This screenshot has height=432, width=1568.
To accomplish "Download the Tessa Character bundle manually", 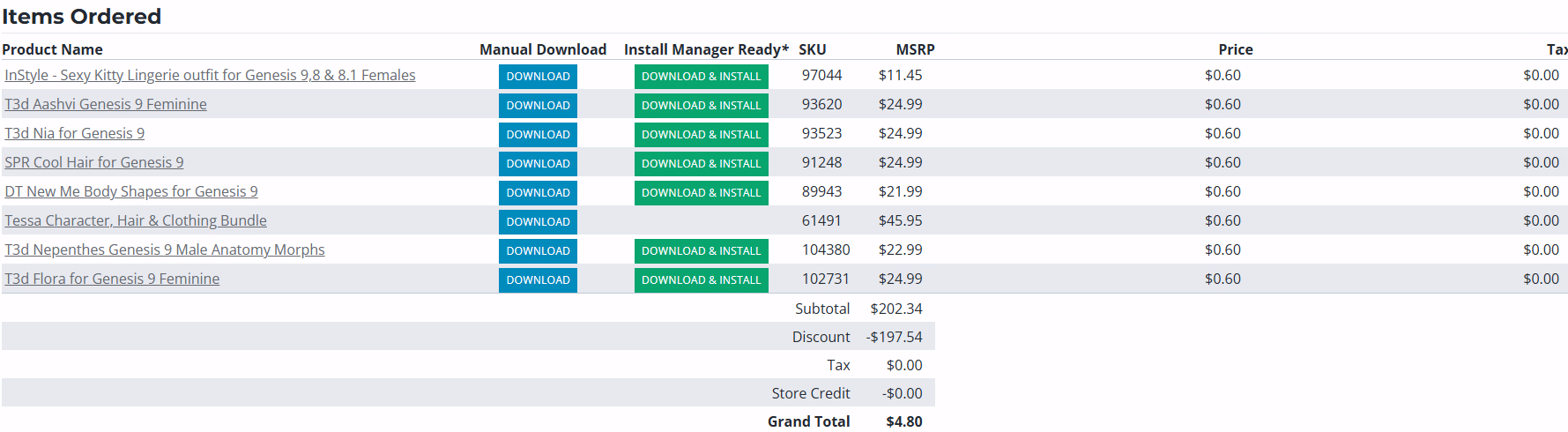I will (x=538, y=221).
